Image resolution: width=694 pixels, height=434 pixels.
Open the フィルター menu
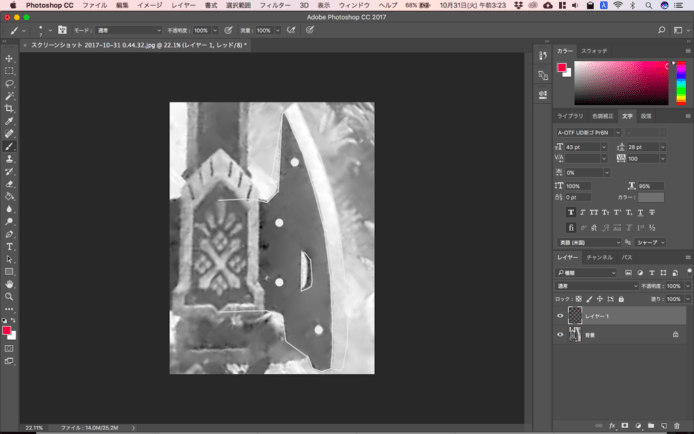pos(275,6)
